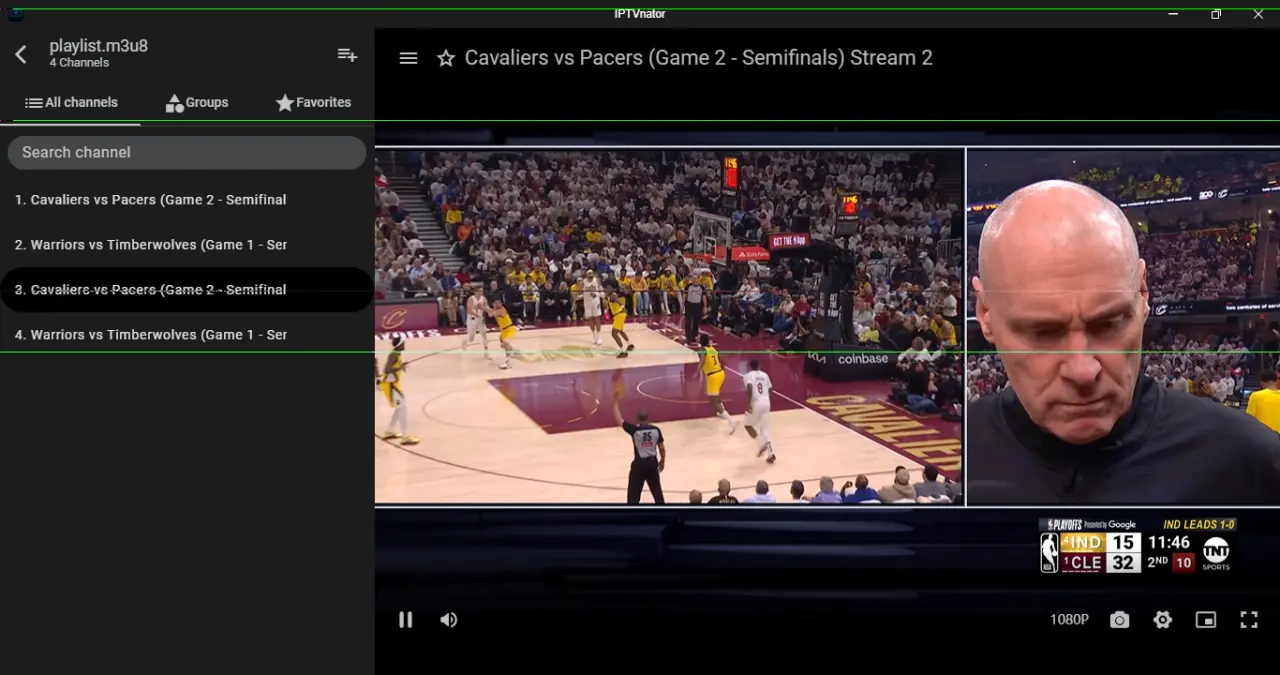Focus the Search channel field
1280x675 pixels.
(x=187, y=152)
